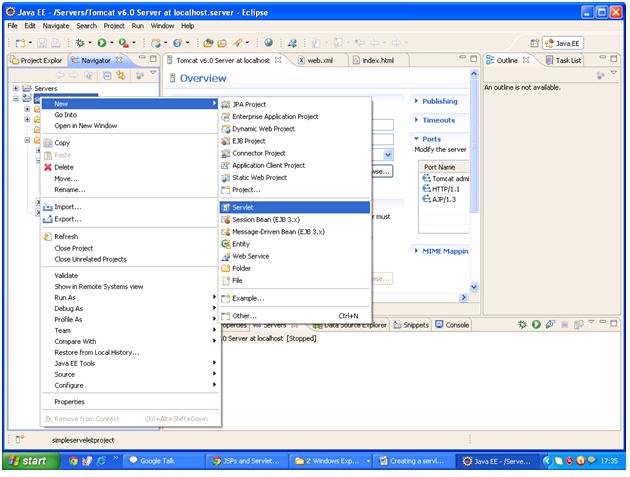
Task: Open the Window menu
Action: (x=162, y=26)
